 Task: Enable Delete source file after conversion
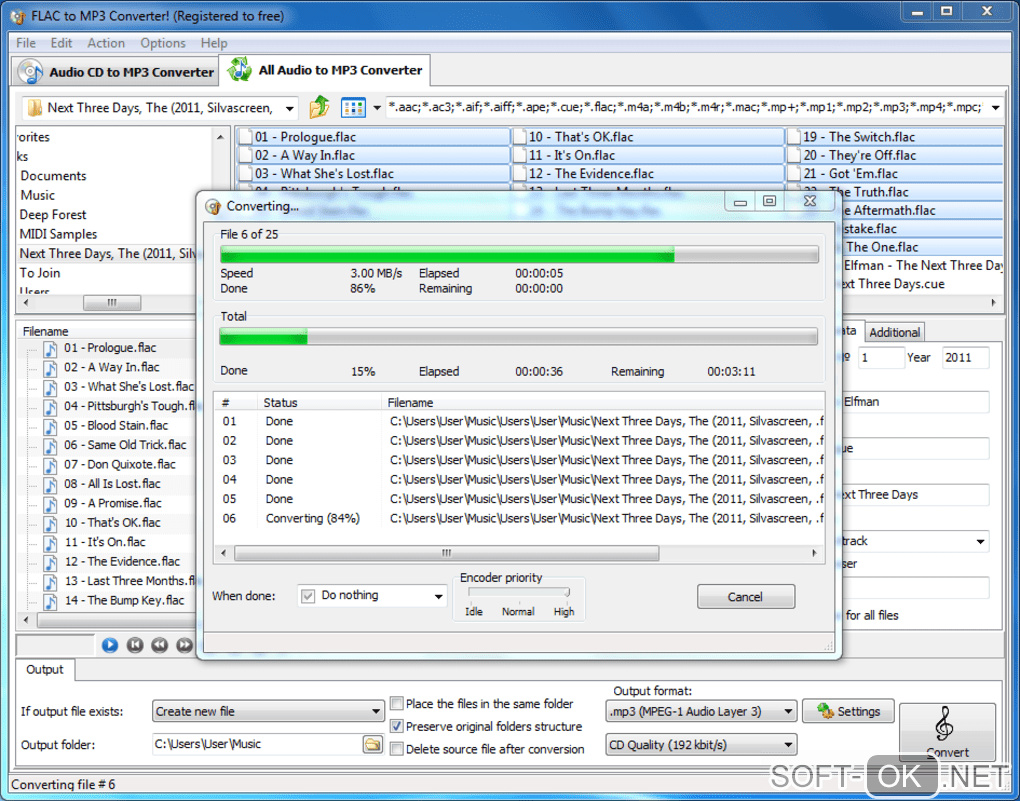396,749
